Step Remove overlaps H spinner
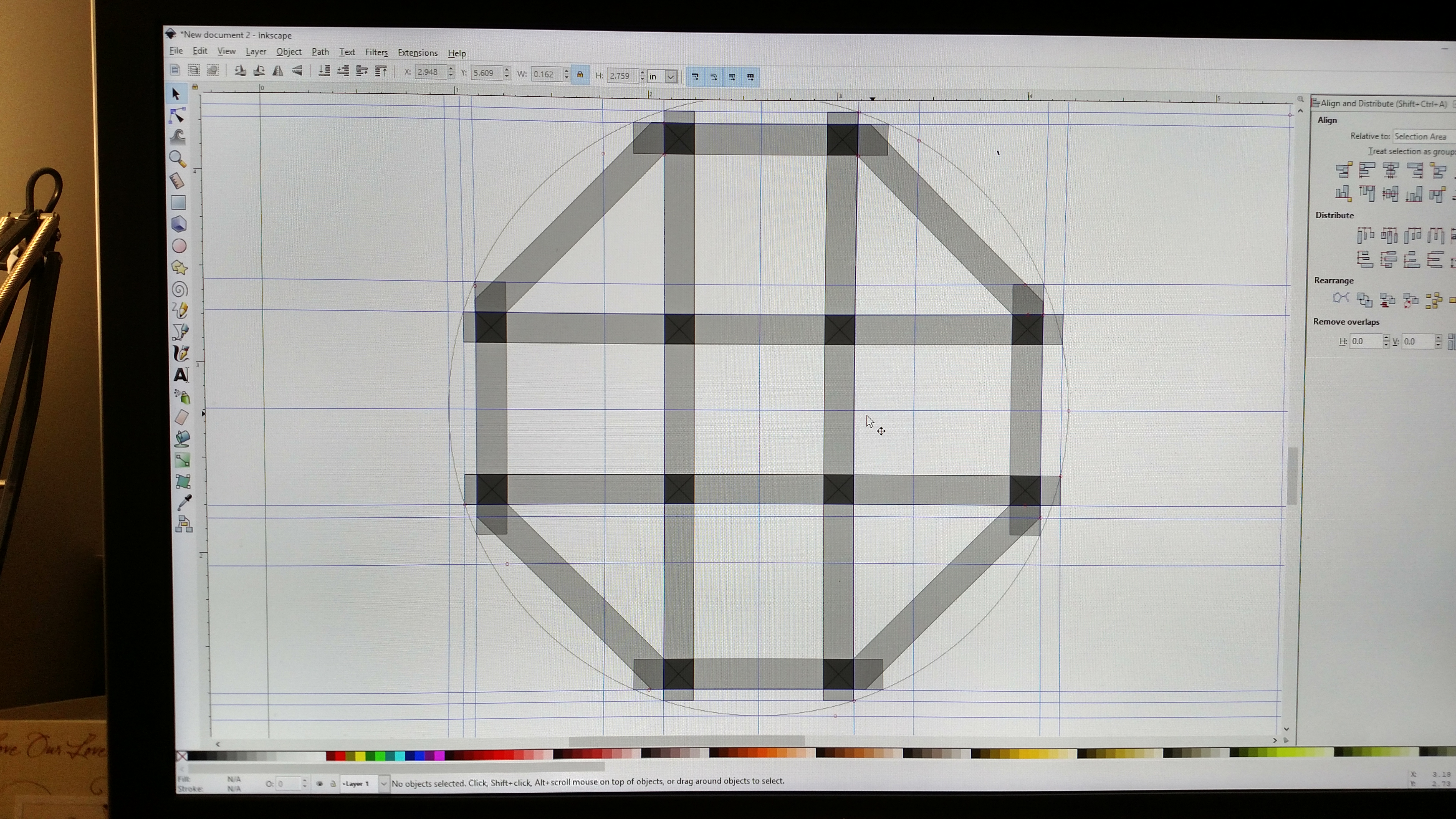 1386,342
